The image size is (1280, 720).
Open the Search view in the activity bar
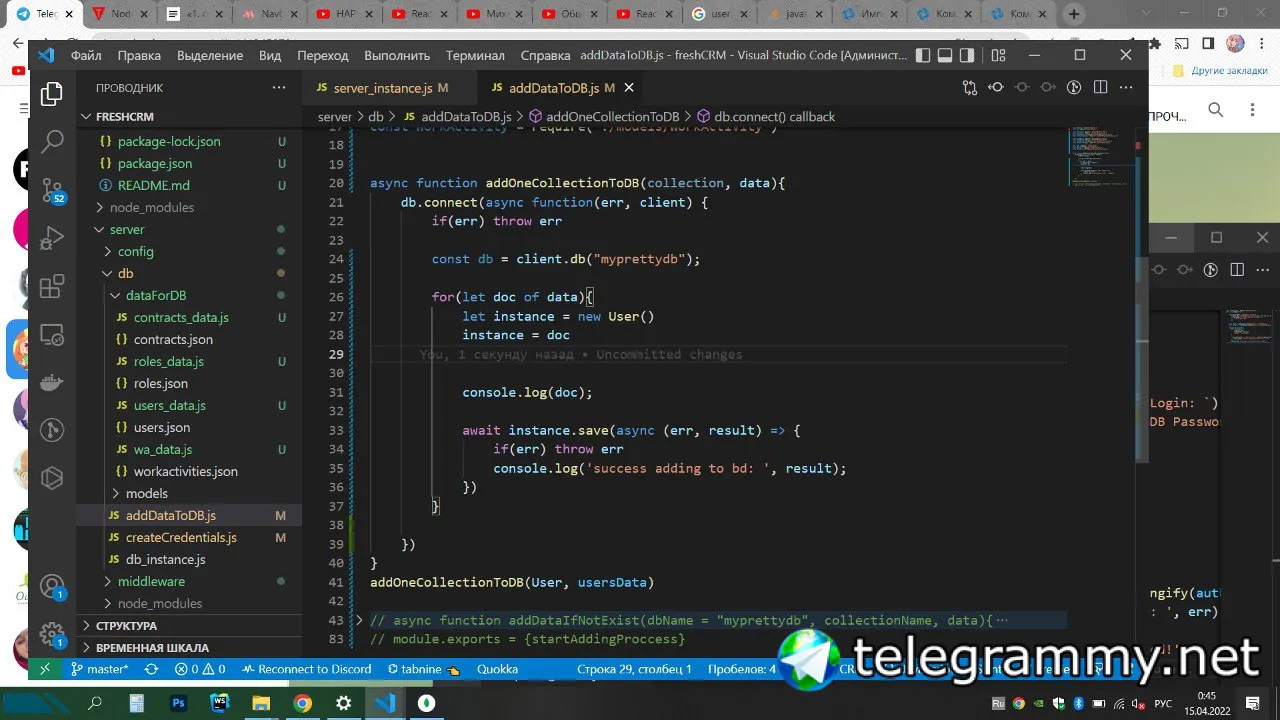click(52, 142)
